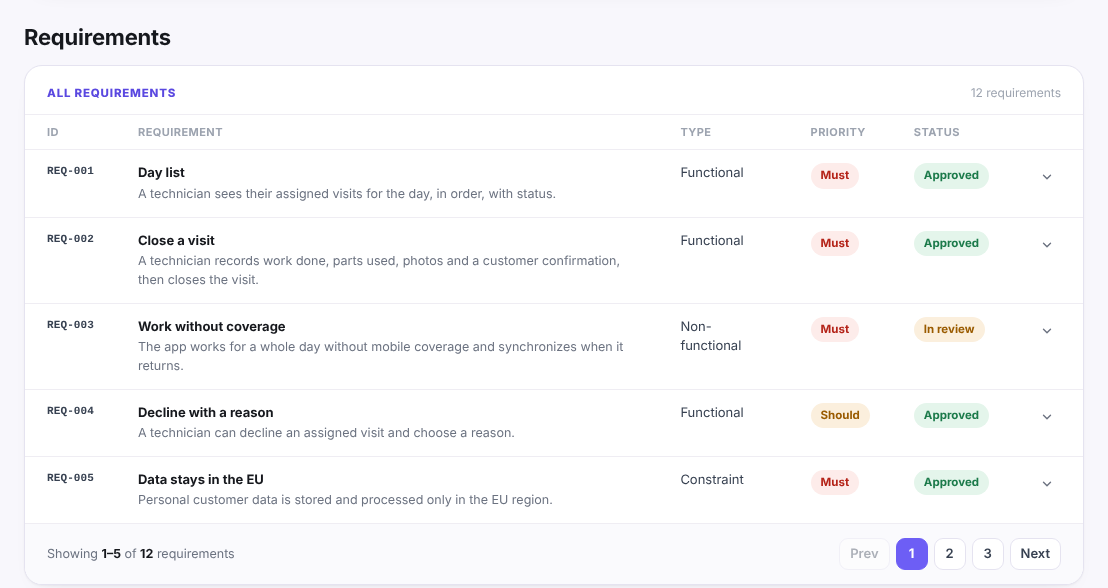Click the In review status badge

(x=949, y=329)
